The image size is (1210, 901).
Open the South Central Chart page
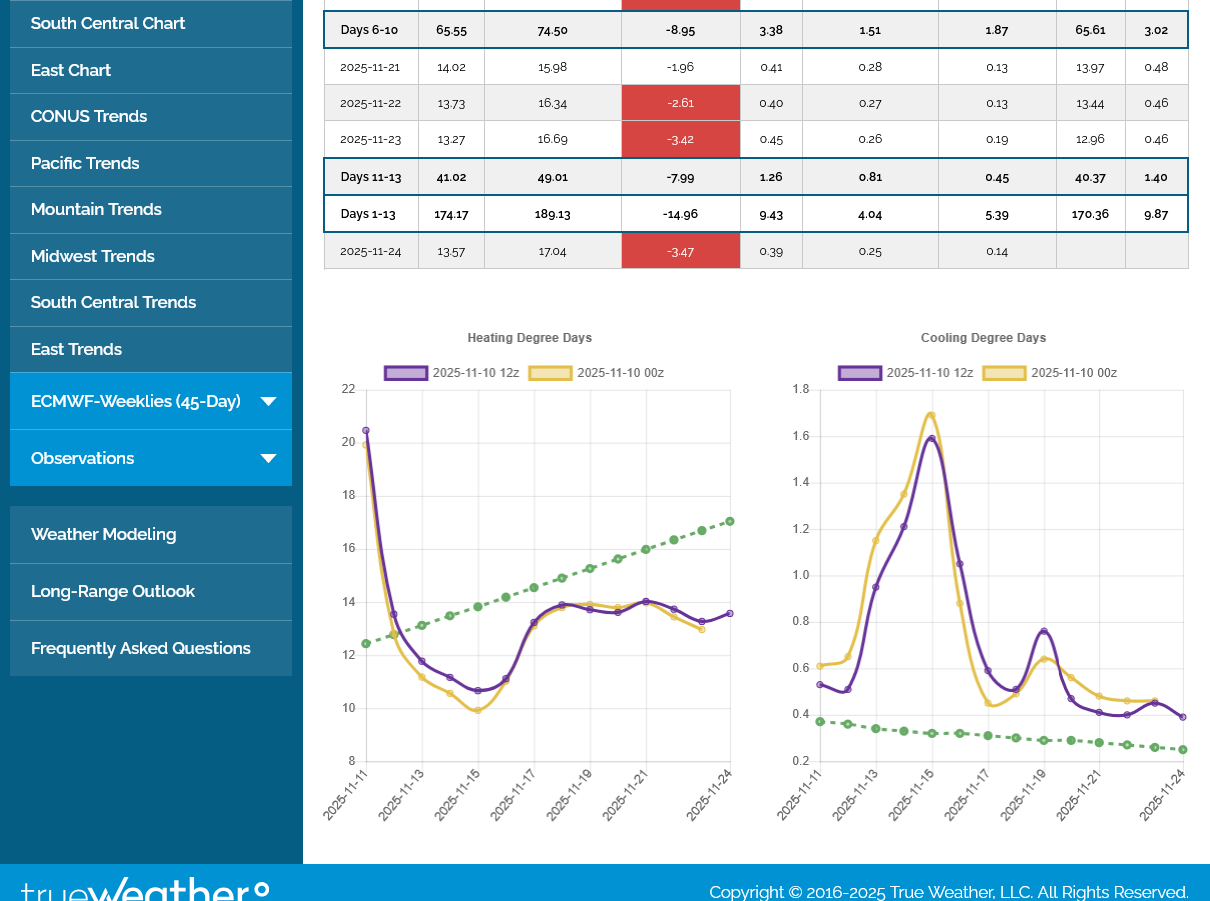(108, 23)
